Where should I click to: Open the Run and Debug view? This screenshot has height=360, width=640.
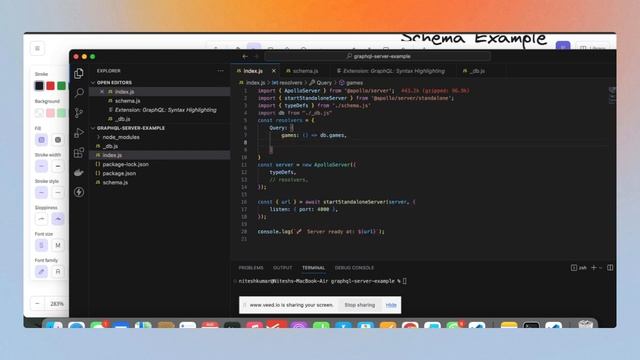point(79,133)
